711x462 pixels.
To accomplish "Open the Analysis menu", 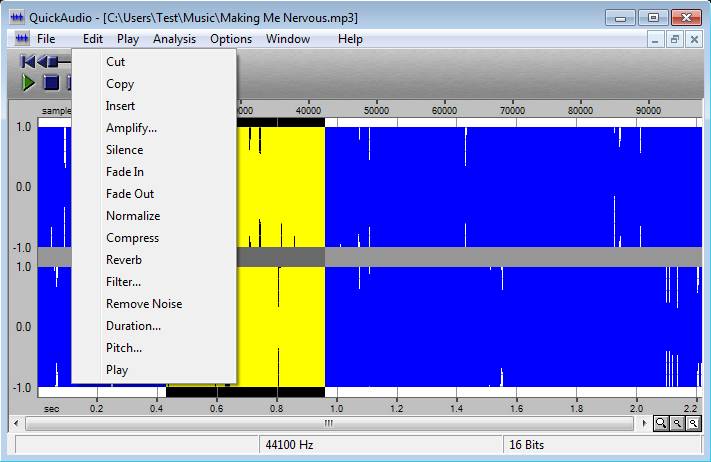I will tap(174, 39).
